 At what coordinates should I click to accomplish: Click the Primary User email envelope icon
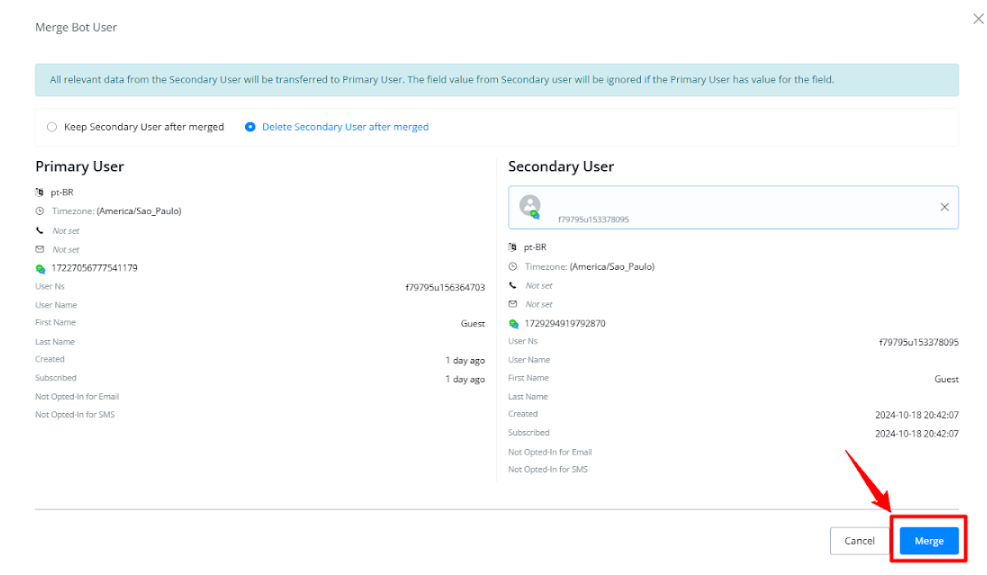[x=40, y=249]
